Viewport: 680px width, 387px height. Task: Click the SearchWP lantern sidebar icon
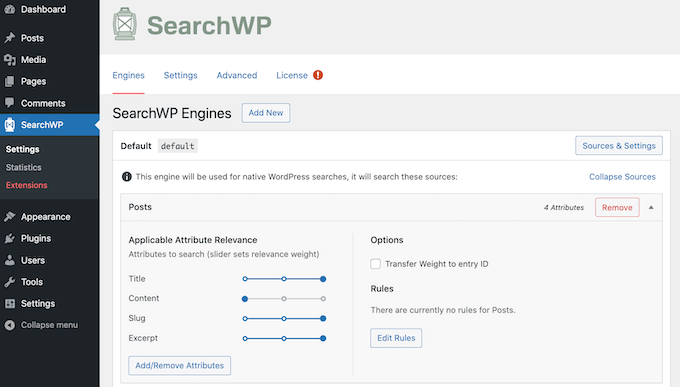[10, 125]
